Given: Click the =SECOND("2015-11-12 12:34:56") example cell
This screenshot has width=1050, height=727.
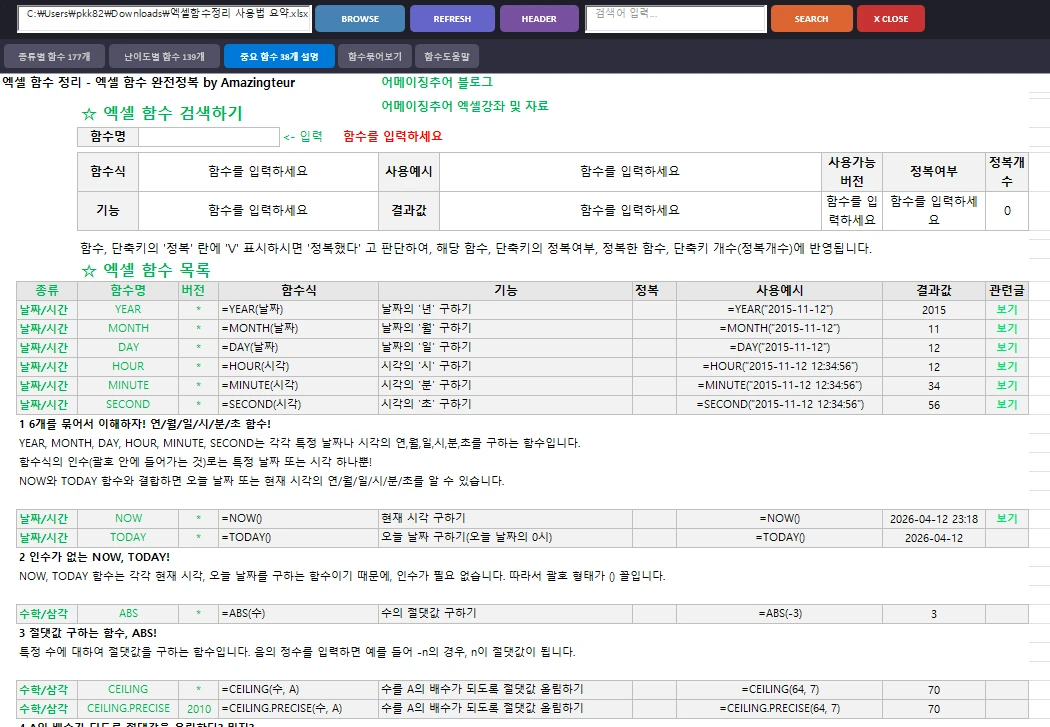Looking at the screenshot, I should click(779, 404).
